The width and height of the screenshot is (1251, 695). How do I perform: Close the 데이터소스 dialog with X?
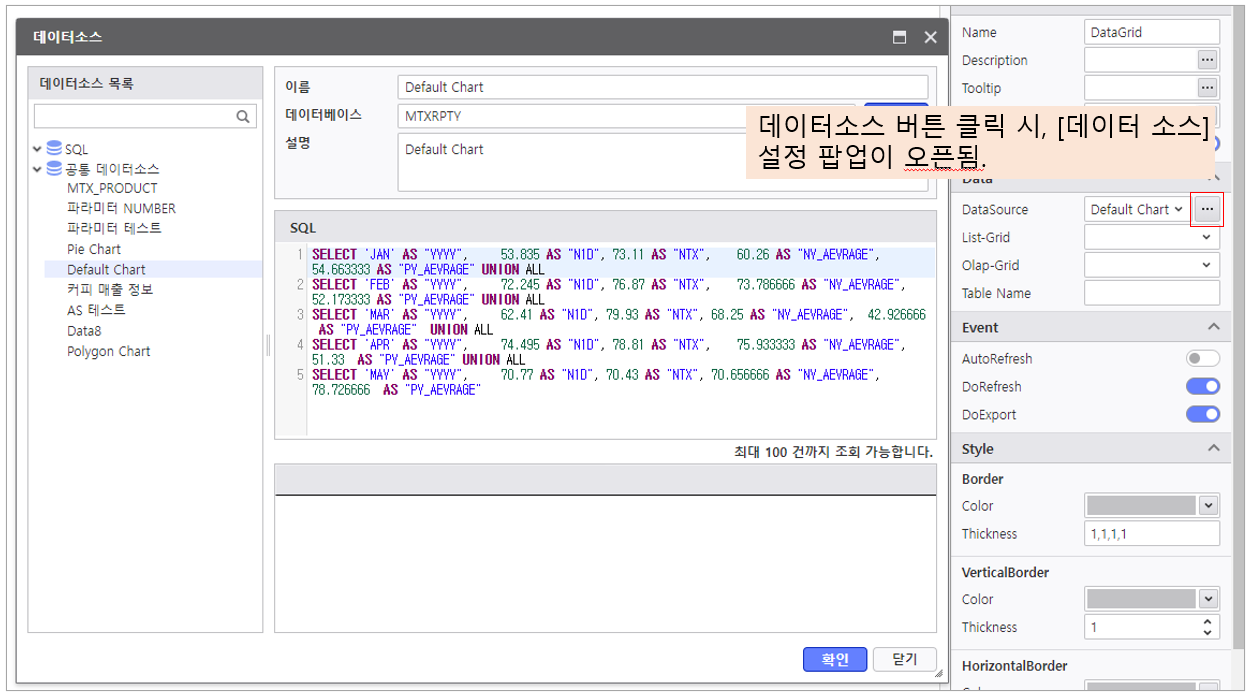coord(930,37)
